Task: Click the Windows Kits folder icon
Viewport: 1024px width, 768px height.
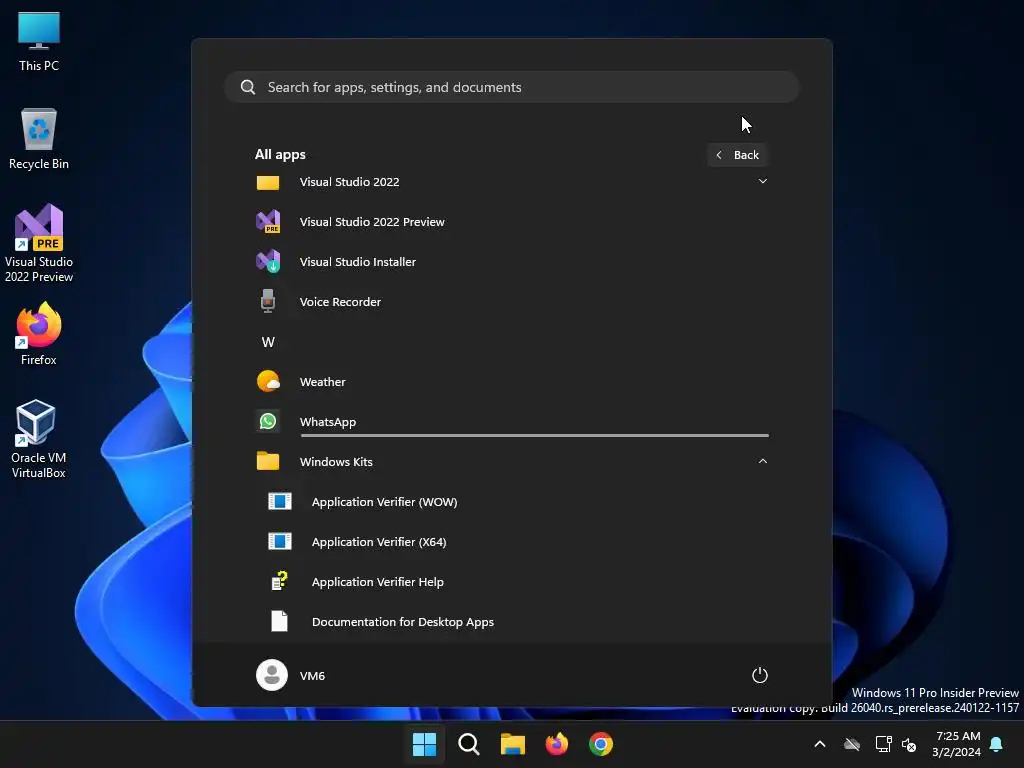Action: click(x=268, y=461)
